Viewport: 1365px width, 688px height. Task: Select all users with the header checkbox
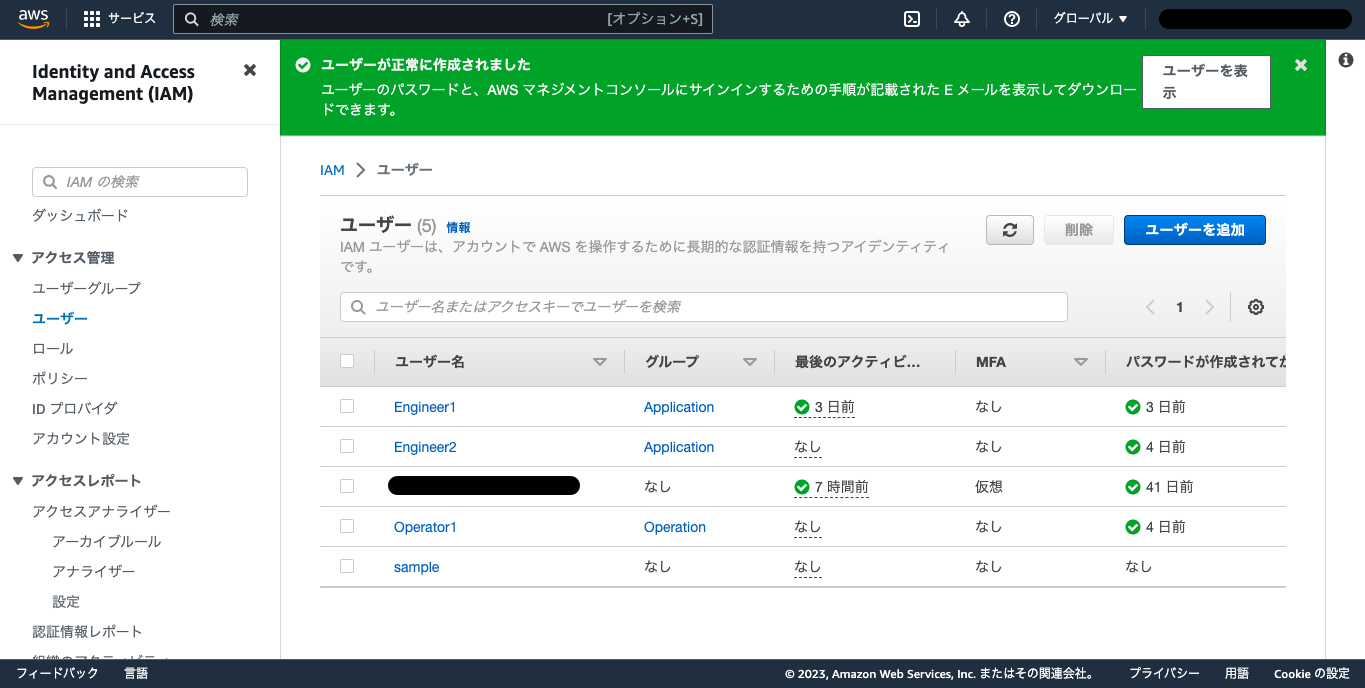pos(347,361)
